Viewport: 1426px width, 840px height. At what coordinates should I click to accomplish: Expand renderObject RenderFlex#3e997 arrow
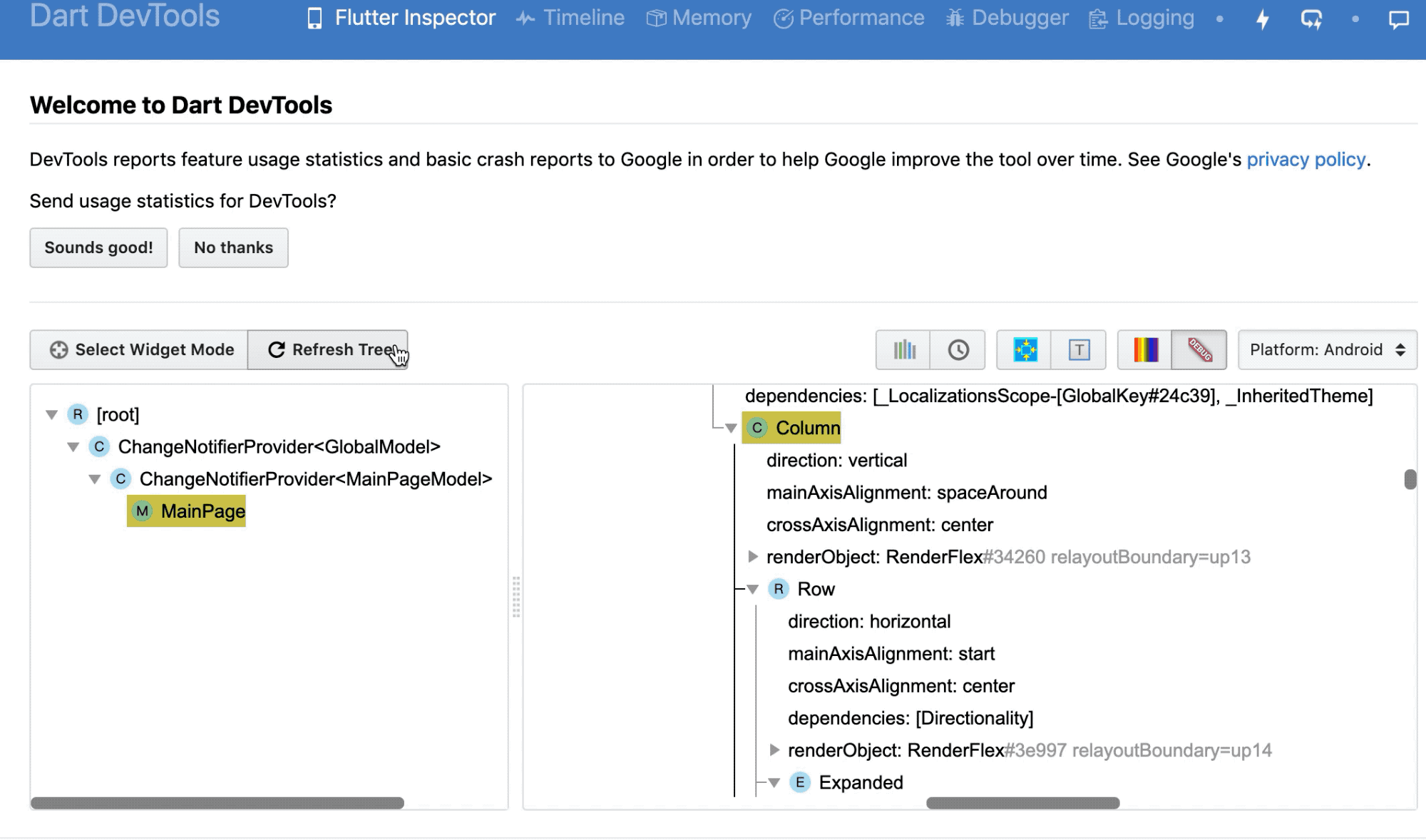click(x=774, y=749)
